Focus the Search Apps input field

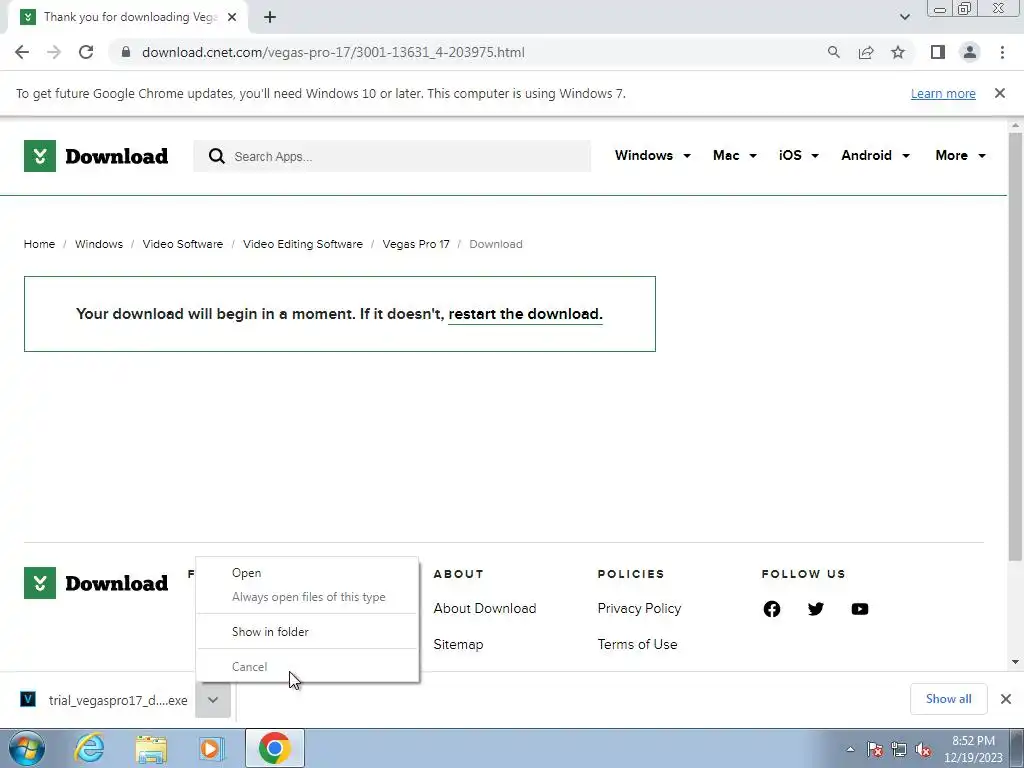pos(392,156)
